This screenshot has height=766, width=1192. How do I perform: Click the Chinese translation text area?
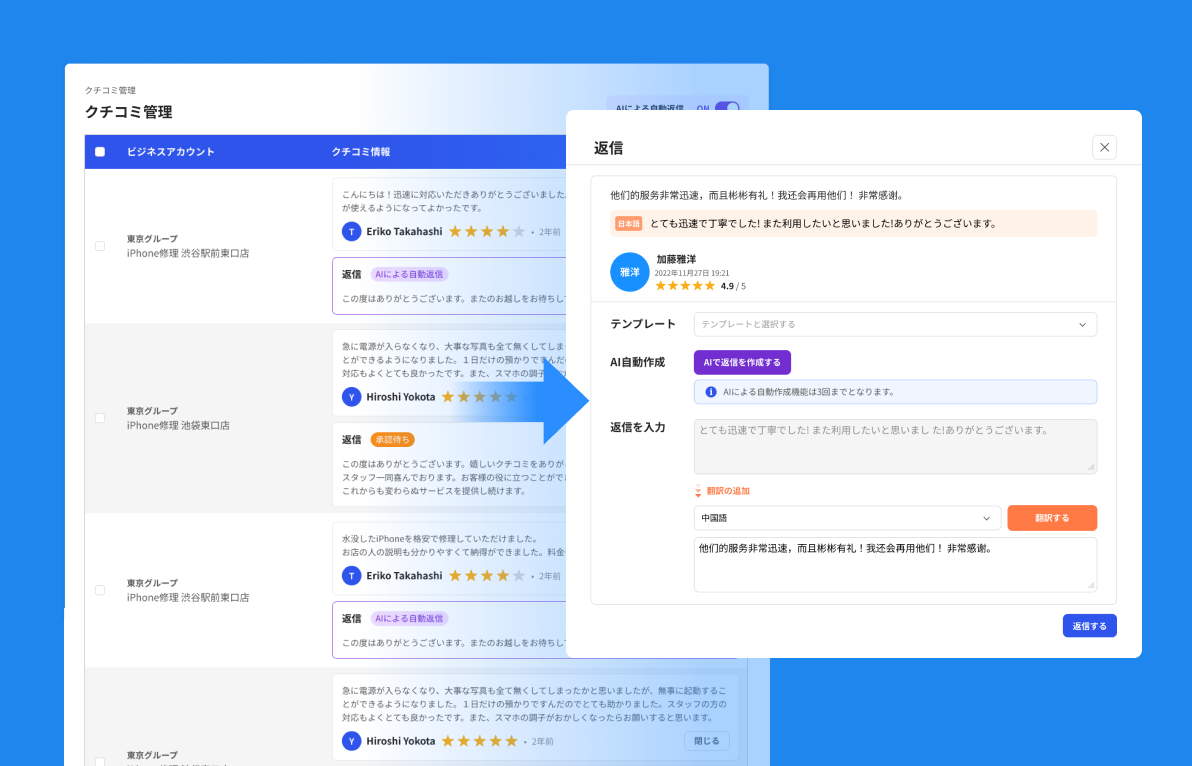[x=895, y=564]
